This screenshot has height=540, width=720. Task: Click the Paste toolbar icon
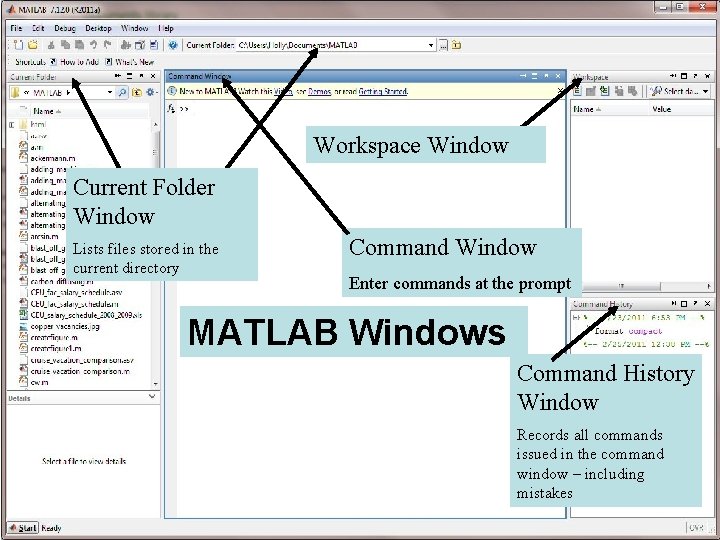tap(79, 45)
